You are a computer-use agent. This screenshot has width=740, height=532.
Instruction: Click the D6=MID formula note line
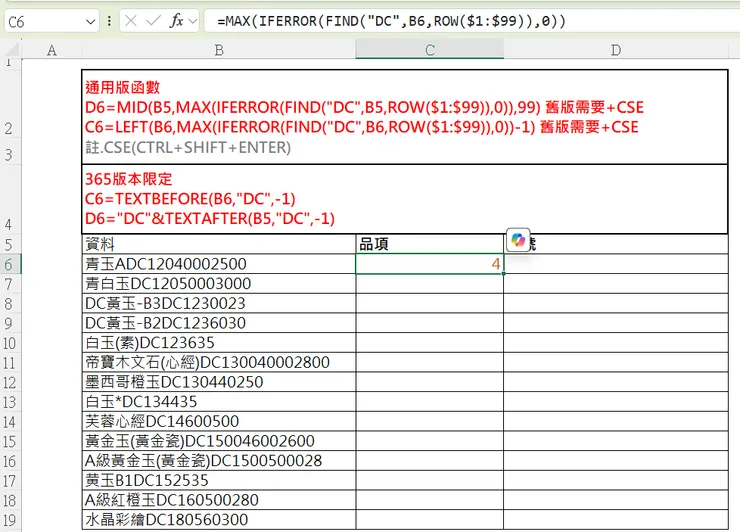pyautogui.click(x=364, y=108)
